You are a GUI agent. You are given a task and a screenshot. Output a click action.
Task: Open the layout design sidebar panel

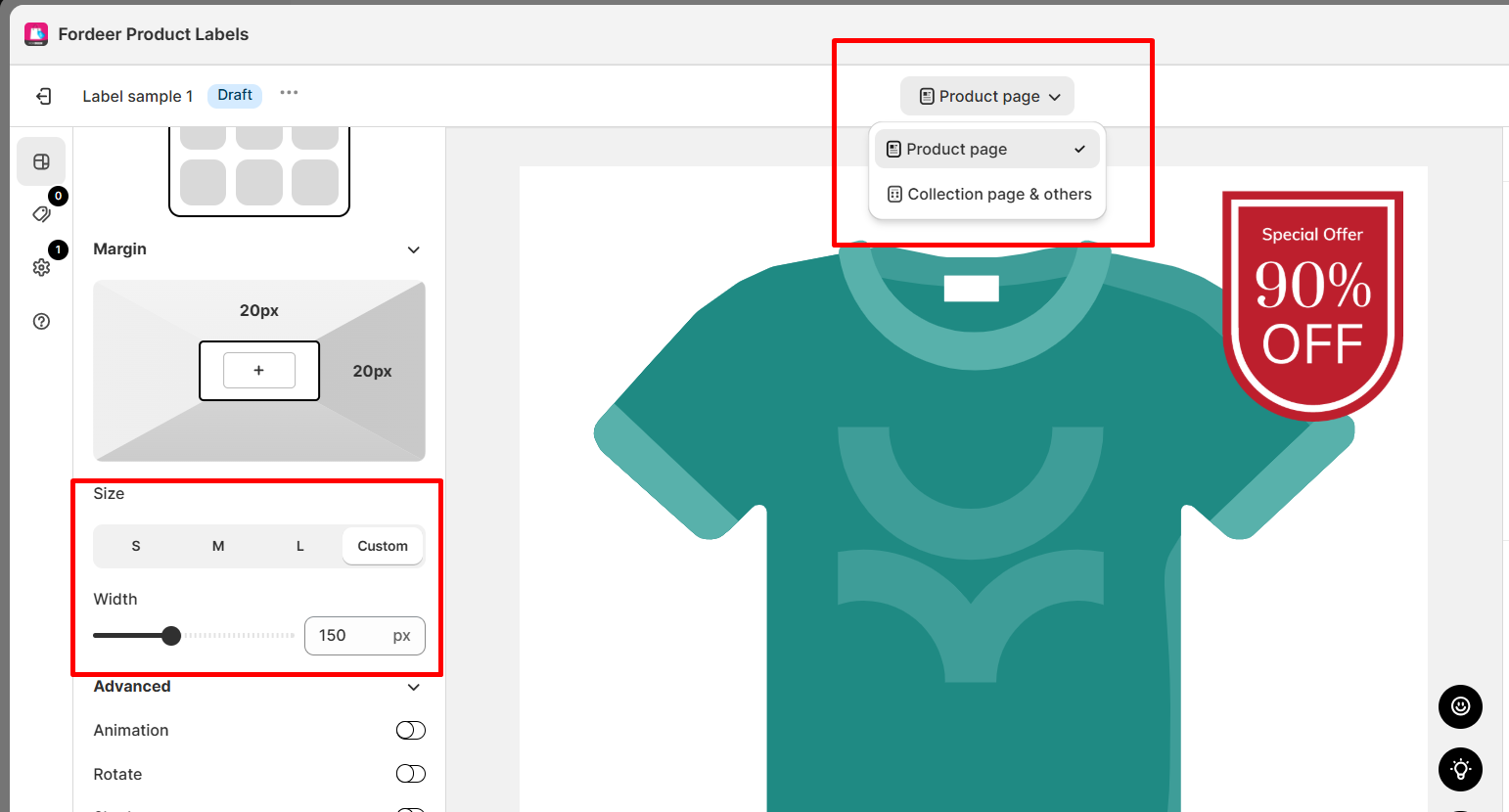[41, 161]
